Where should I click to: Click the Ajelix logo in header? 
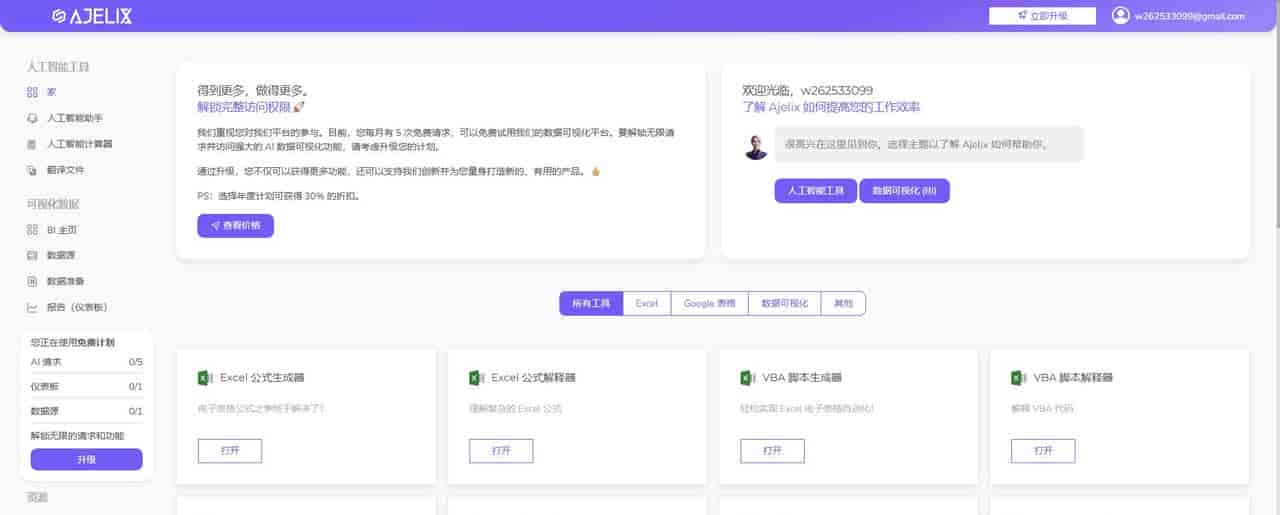click(91, 16)
